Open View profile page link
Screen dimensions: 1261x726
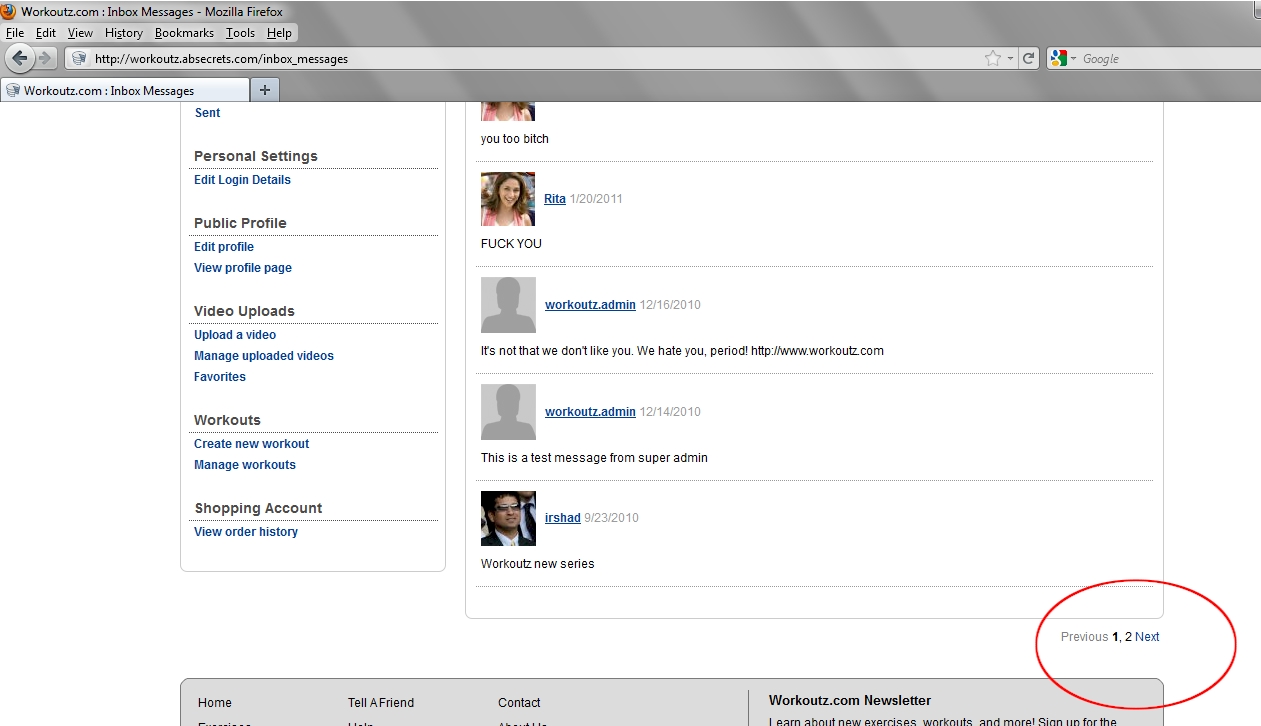tap(243, 268)
